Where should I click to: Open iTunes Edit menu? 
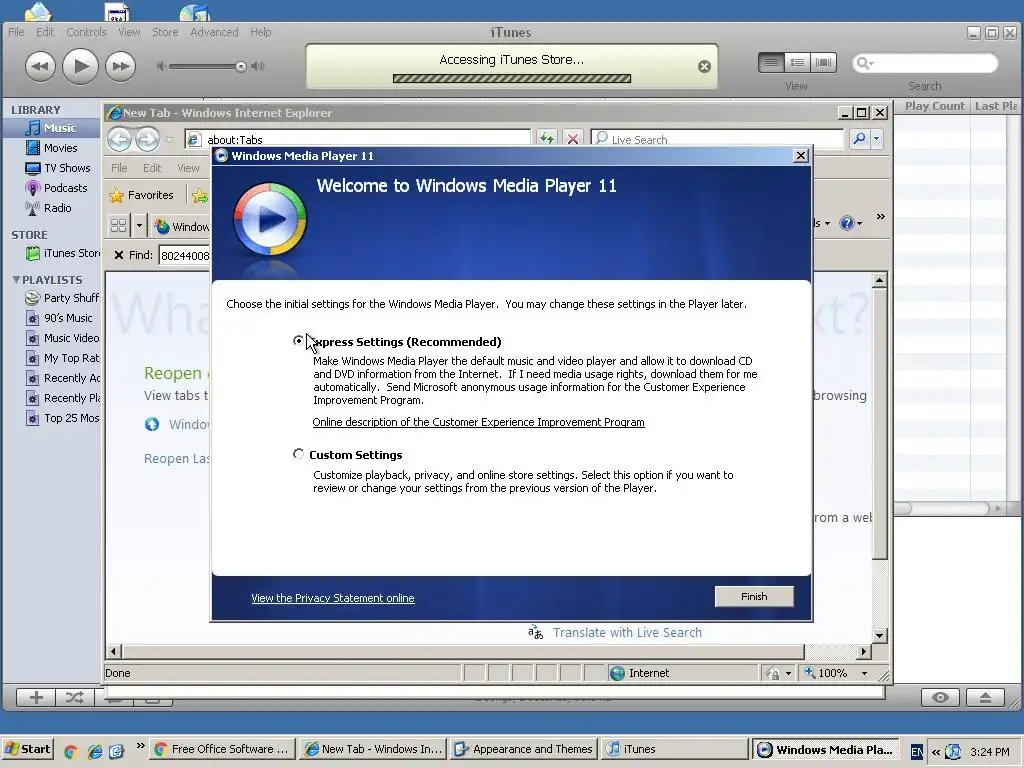click(45, 32)
